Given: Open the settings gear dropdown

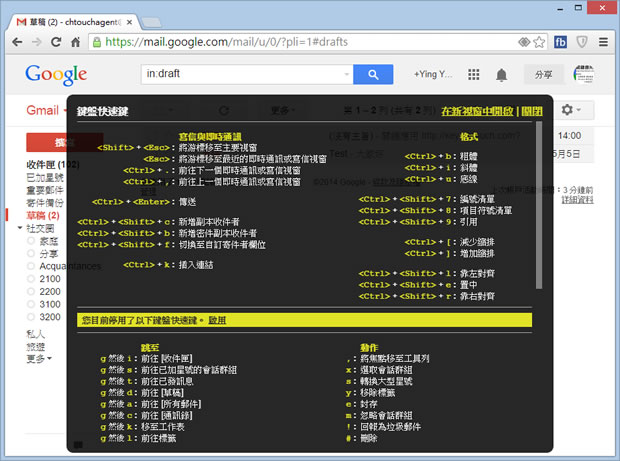Looking at the screenshot, I should 572,110.
